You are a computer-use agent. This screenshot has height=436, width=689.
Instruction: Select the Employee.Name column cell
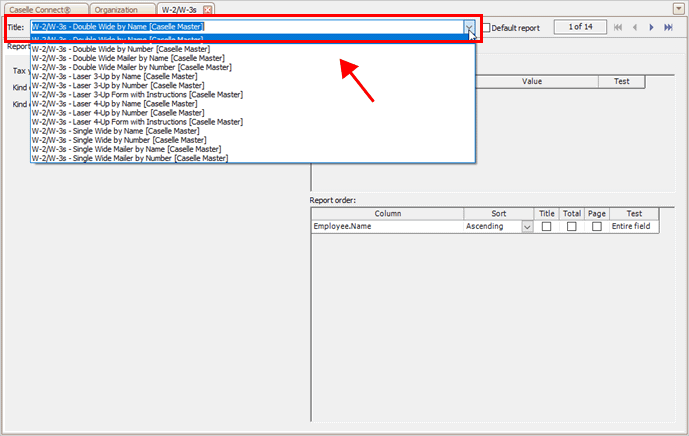coord(387,226)
